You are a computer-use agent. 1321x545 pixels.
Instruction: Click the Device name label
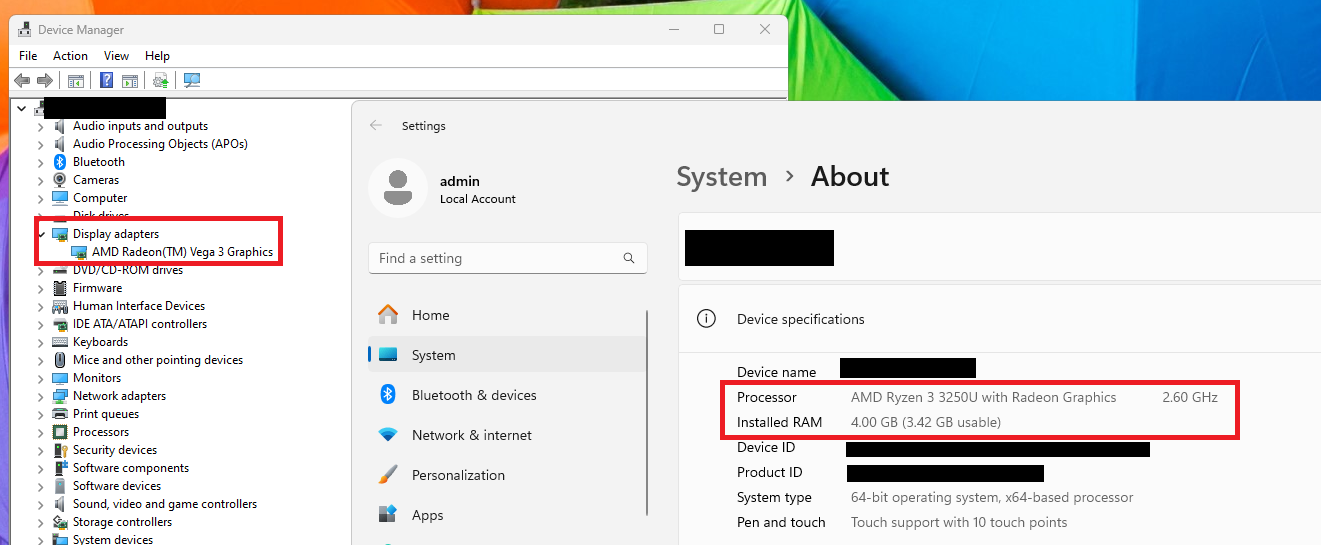coord(777,372)
